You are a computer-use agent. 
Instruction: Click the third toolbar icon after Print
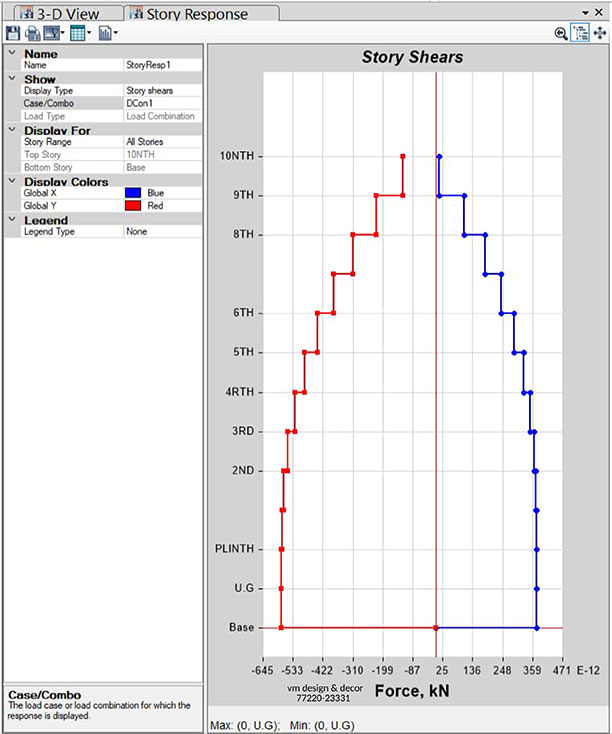click(52, 33)
